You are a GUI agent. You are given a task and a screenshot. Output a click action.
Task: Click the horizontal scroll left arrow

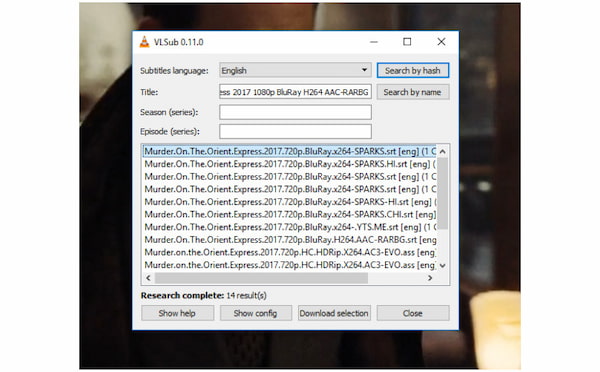click(148, 278)
